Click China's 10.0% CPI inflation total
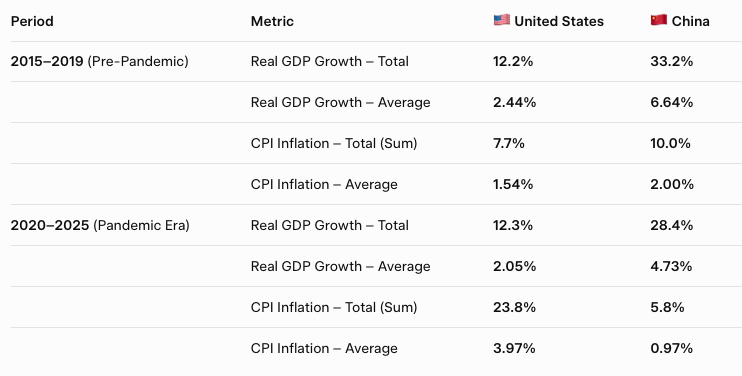 click(x=671, y=143)
